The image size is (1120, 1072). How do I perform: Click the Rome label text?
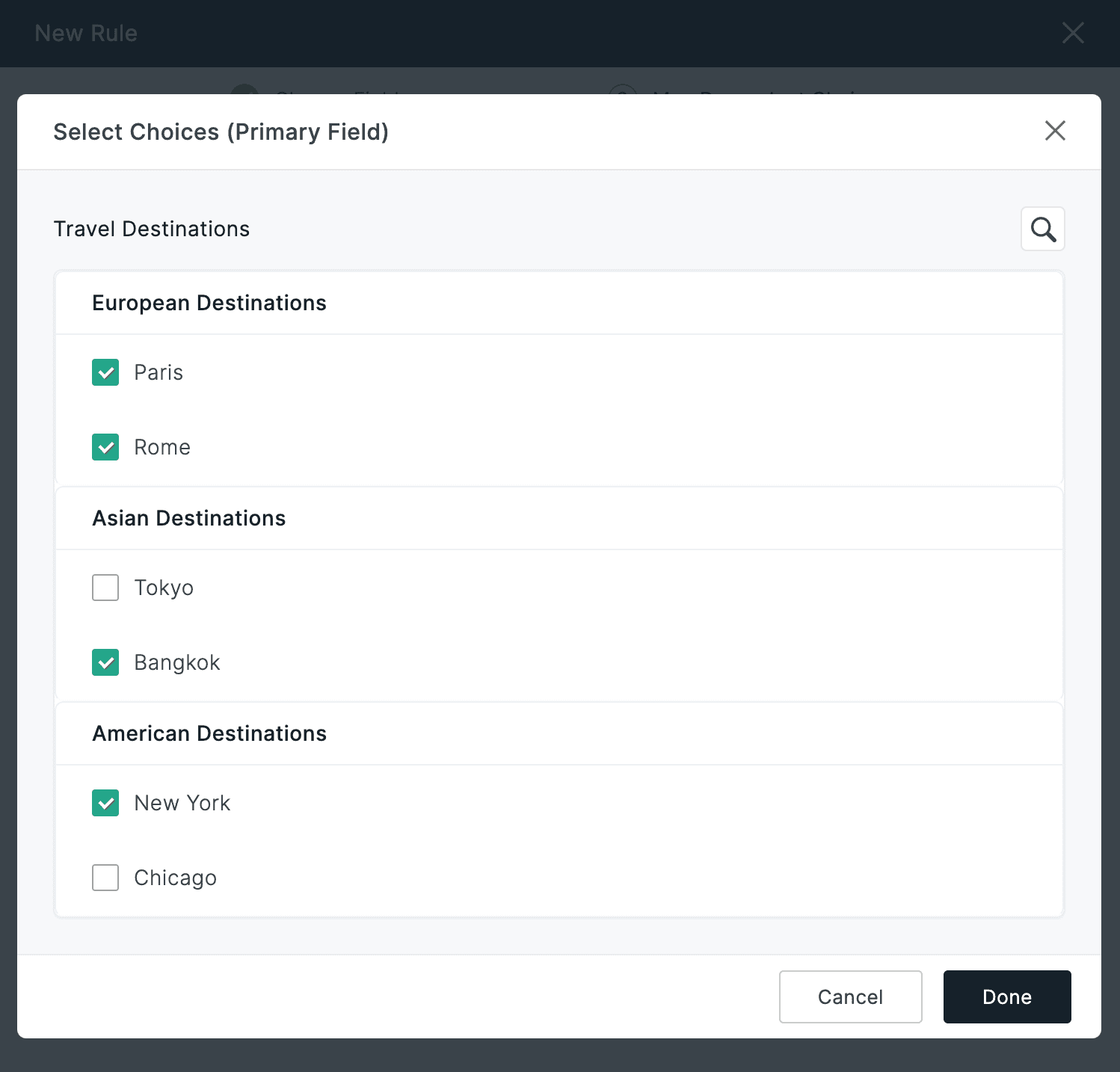point(162,447)
